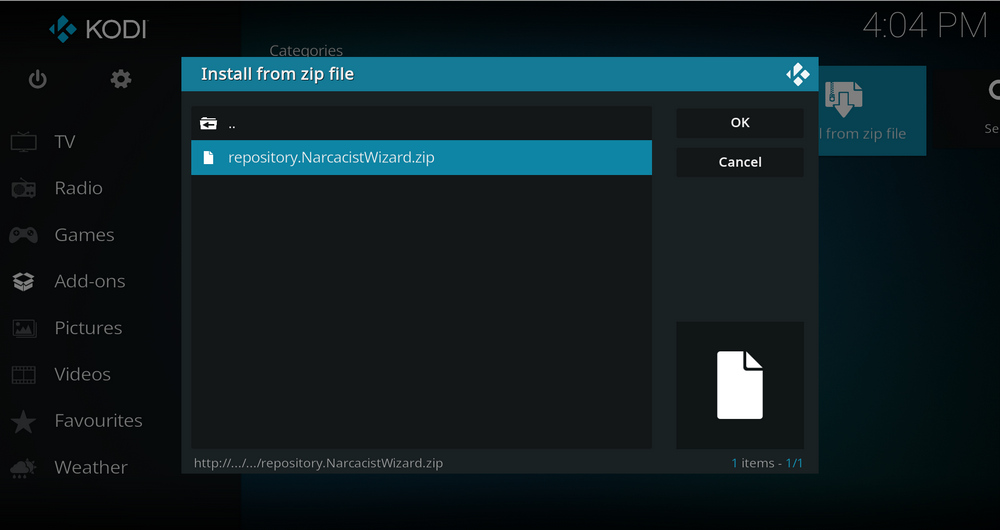Viewport: 1000px width, 530px height.
Task: Click the zip file document icon in the list
Action: click(x=208, y=158)
